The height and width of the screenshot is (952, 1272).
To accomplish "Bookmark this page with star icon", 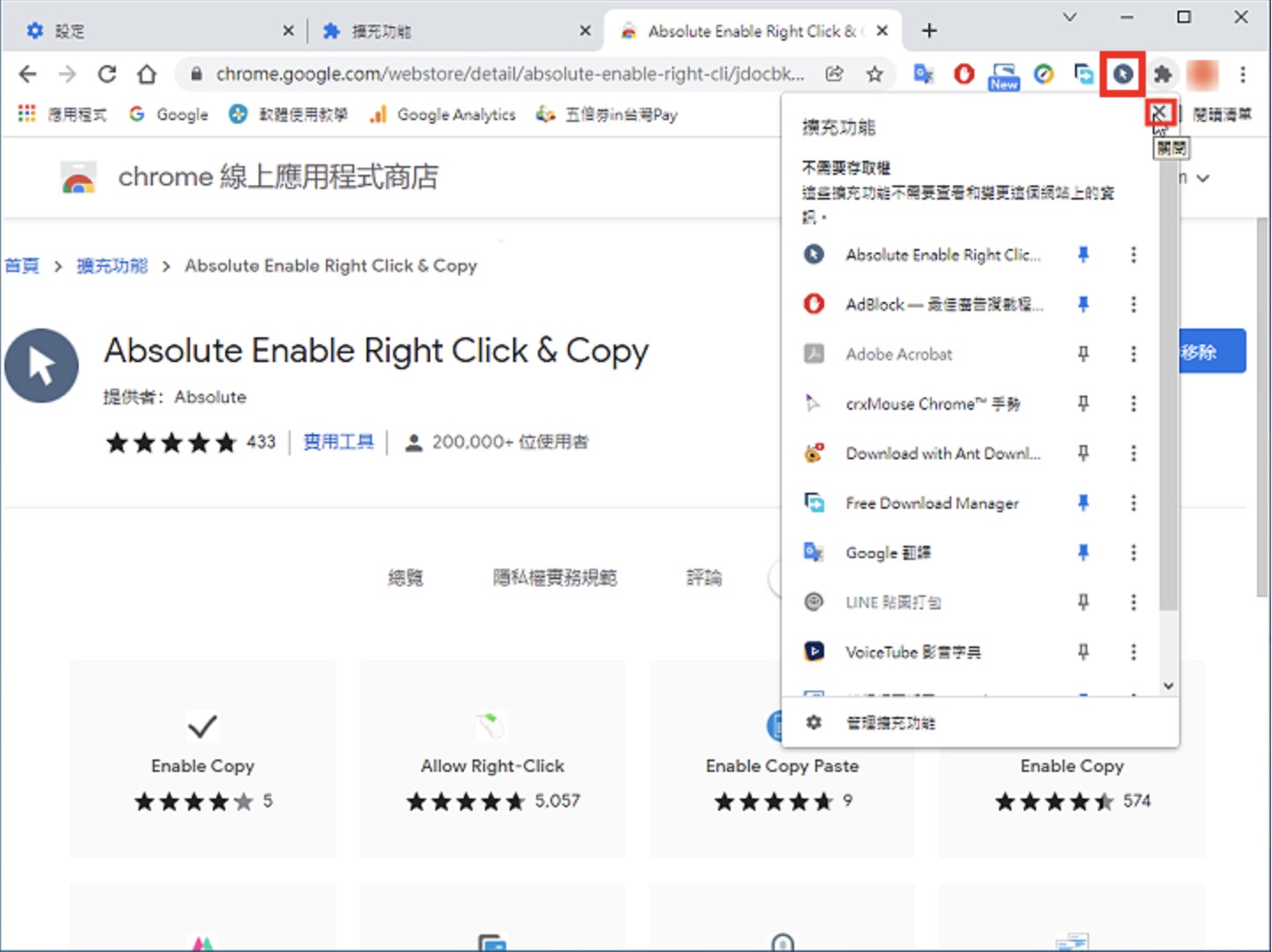I will pyautogui.click(x=874, y=74).
